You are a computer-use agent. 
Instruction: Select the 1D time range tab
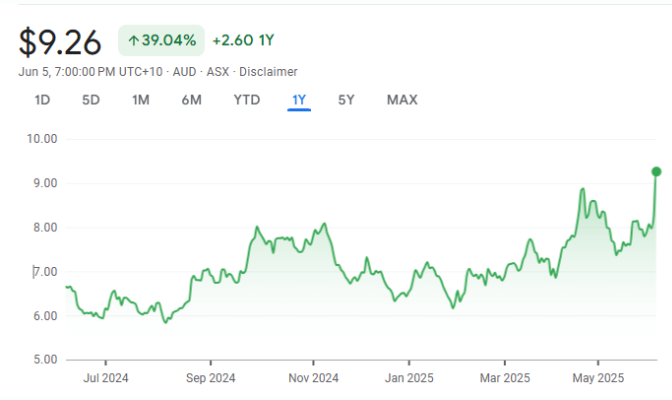pos(42,100)
